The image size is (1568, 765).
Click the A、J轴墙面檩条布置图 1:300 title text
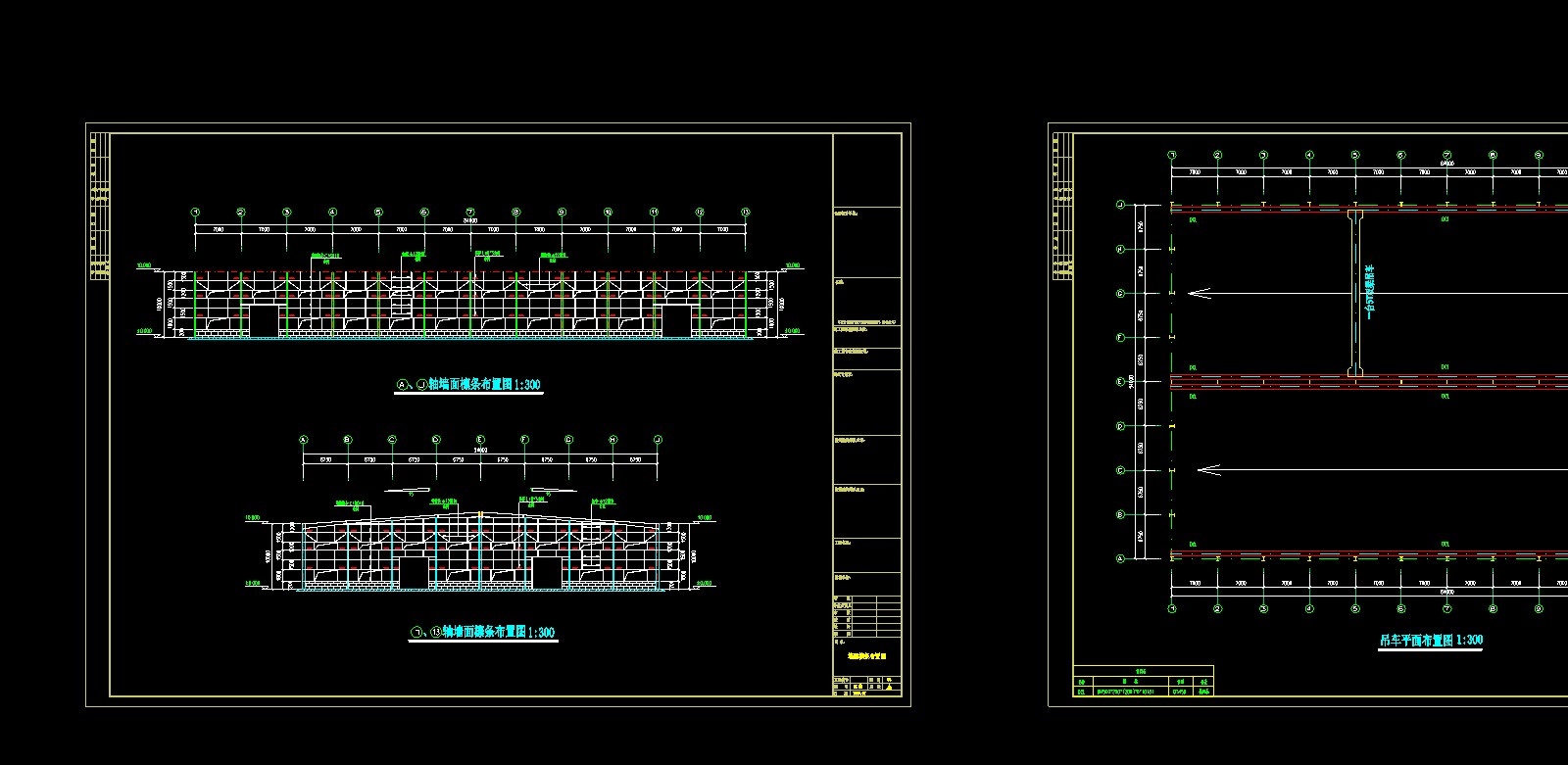pos(468,385)
